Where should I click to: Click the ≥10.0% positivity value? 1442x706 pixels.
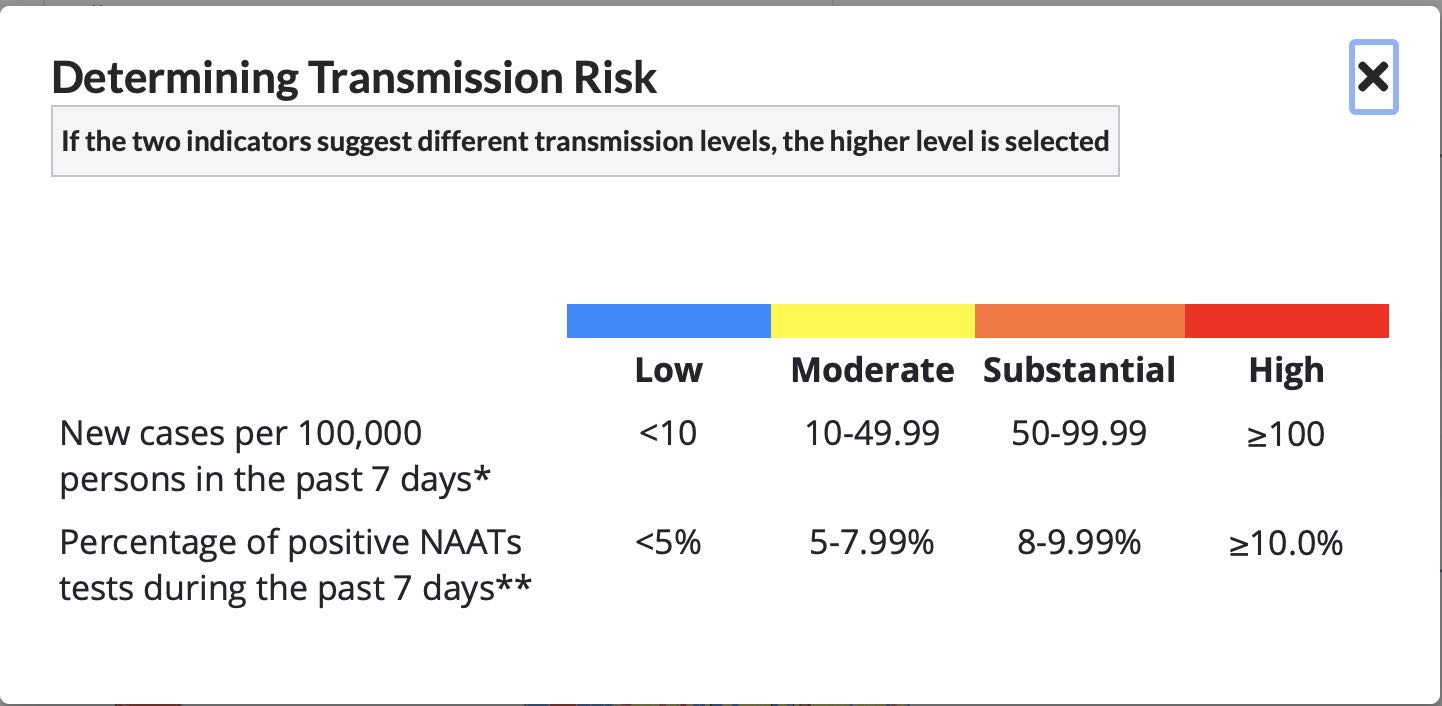(1286, 544)
